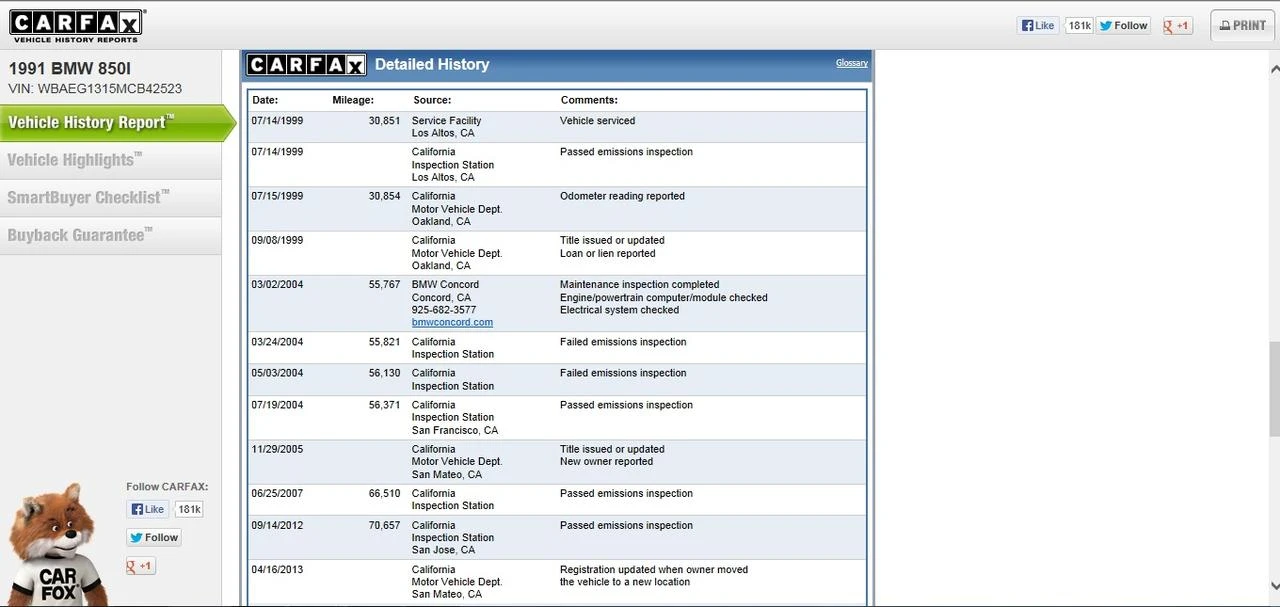Visit the bmwconcord.com link

click(452, 322)
